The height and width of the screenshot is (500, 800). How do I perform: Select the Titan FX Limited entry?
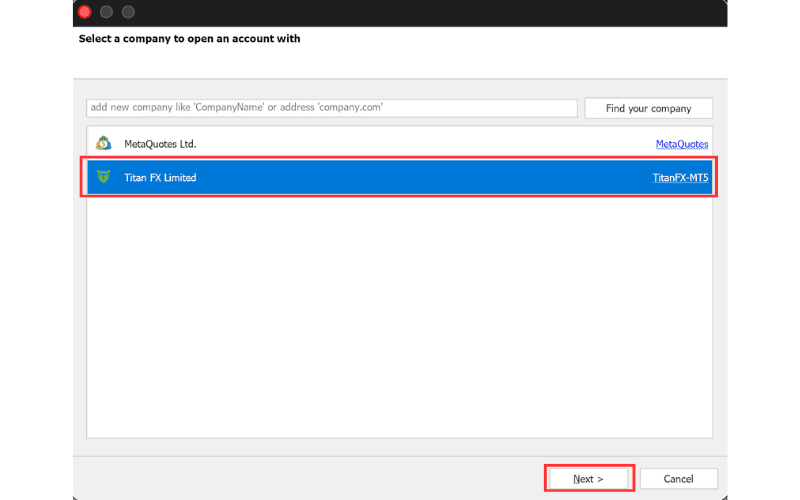point(399,177)
